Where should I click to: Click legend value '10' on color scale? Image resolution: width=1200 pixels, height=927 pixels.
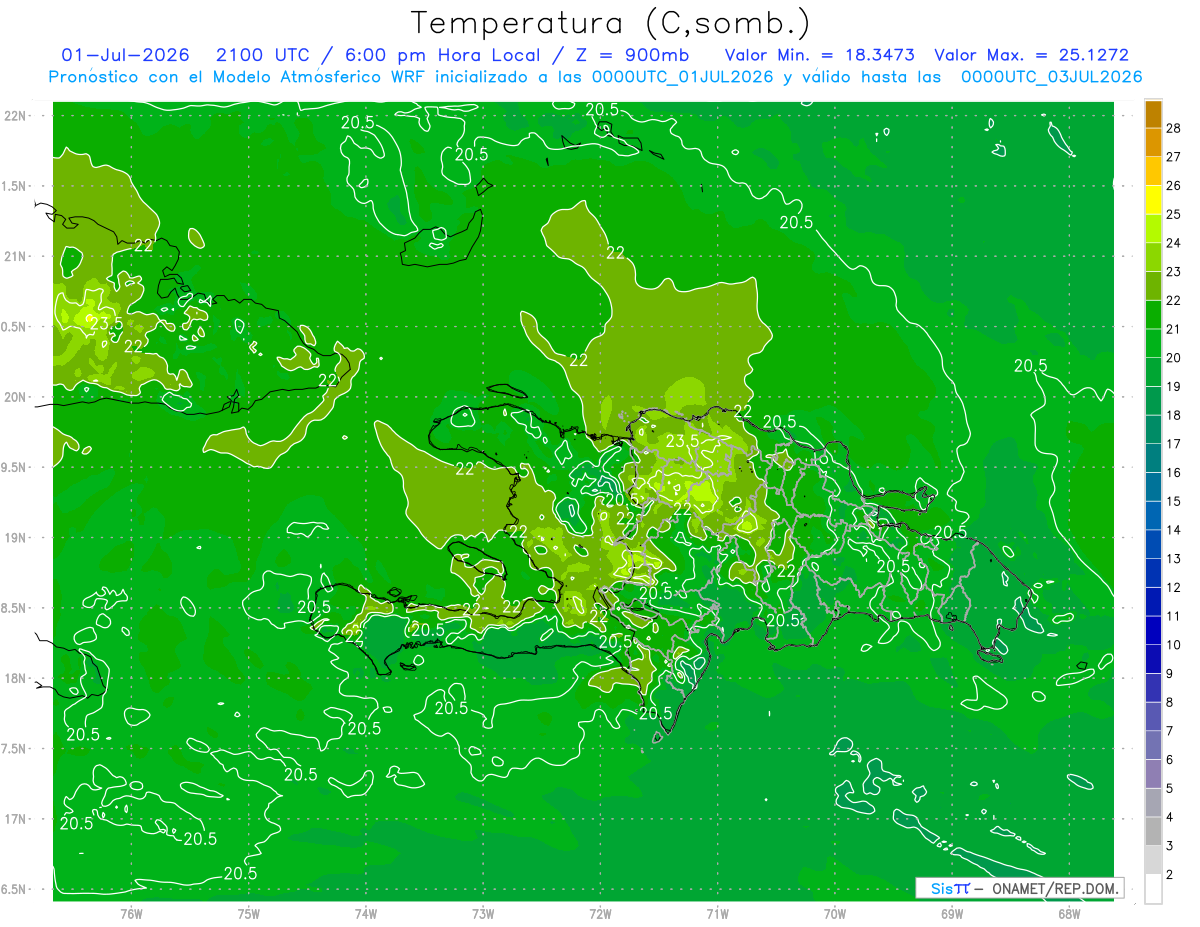point(1174,645)
